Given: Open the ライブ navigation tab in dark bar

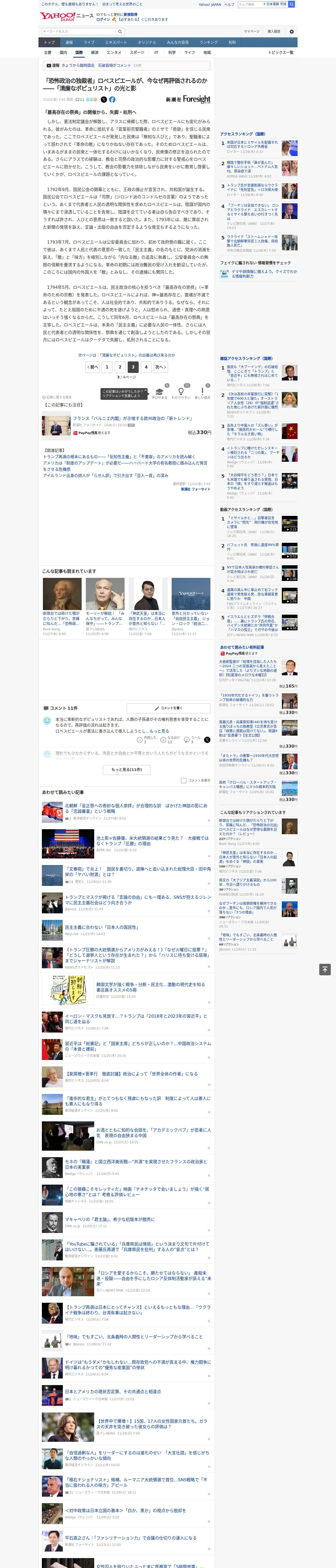Looking at the screenshot, I should (x=89, y=43).
